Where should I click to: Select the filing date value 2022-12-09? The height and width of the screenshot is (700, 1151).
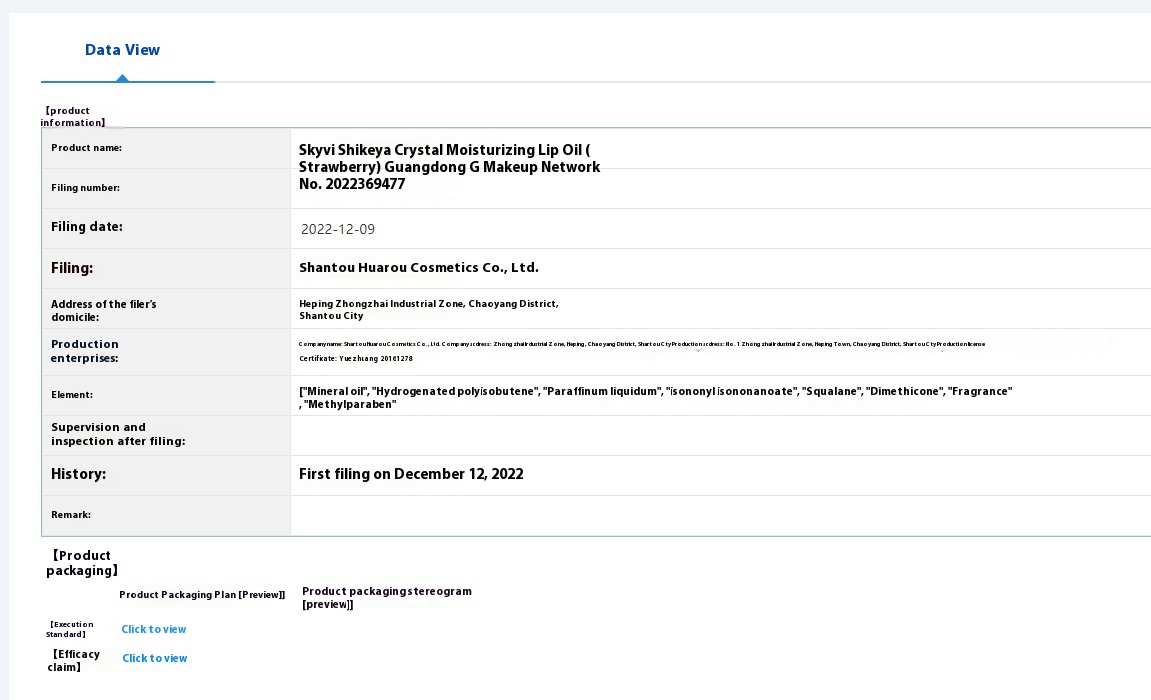point(338,229)
